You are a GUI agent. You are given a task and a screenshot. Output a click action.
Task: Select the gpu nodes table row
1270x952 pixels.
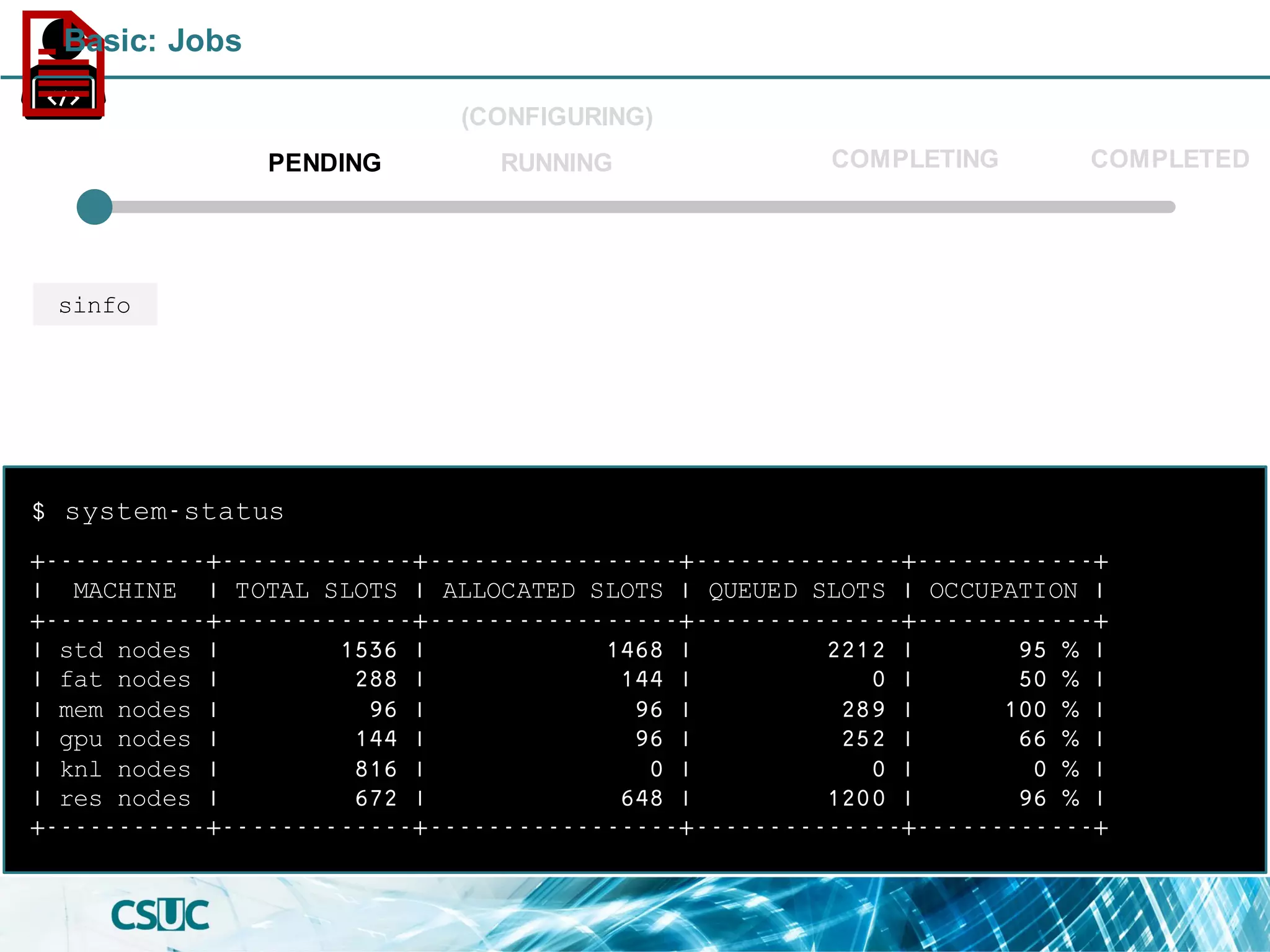[x=125, y=739]
